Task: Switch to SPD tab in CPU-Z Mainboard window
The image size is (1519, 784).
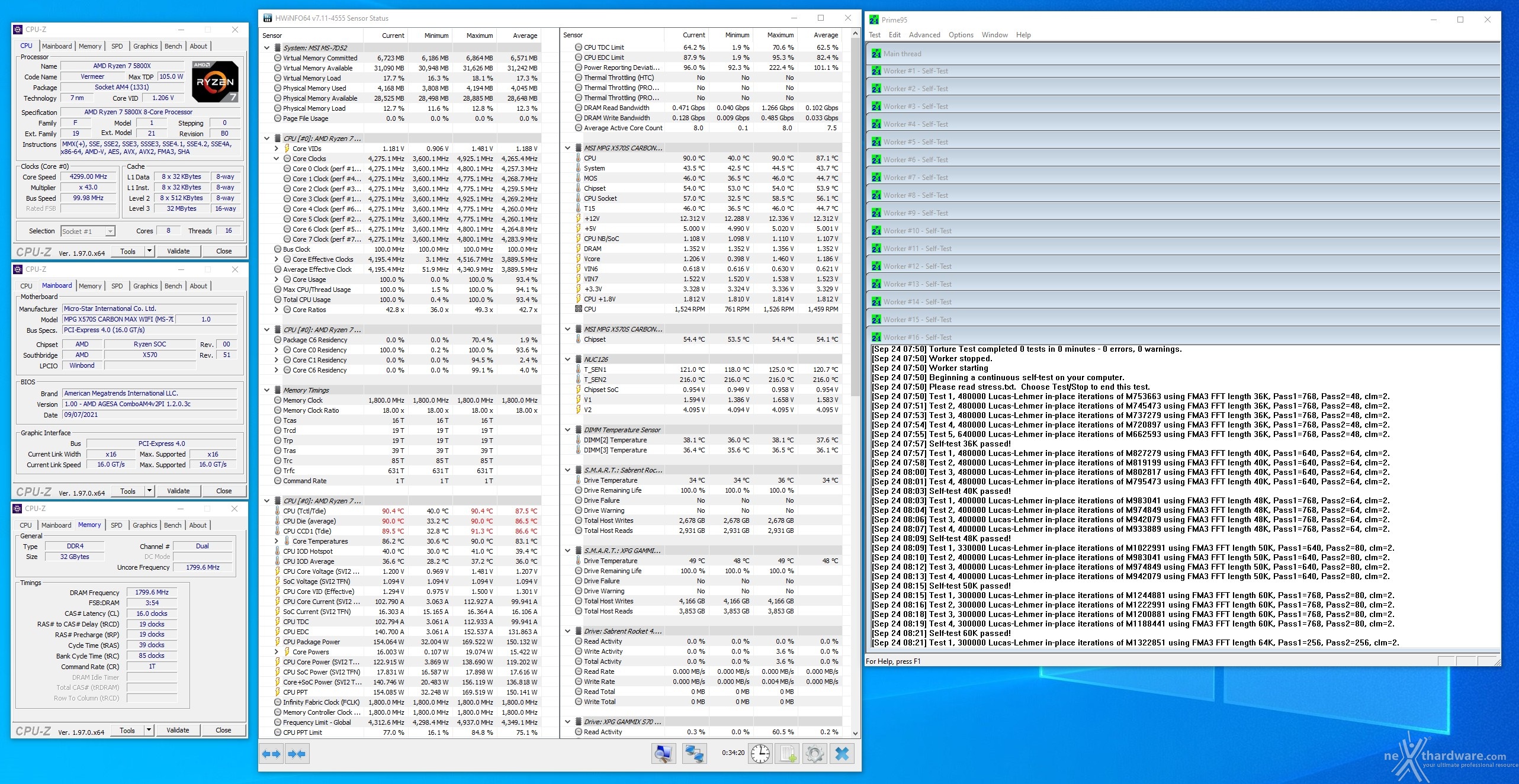Action: click(117, 286)
